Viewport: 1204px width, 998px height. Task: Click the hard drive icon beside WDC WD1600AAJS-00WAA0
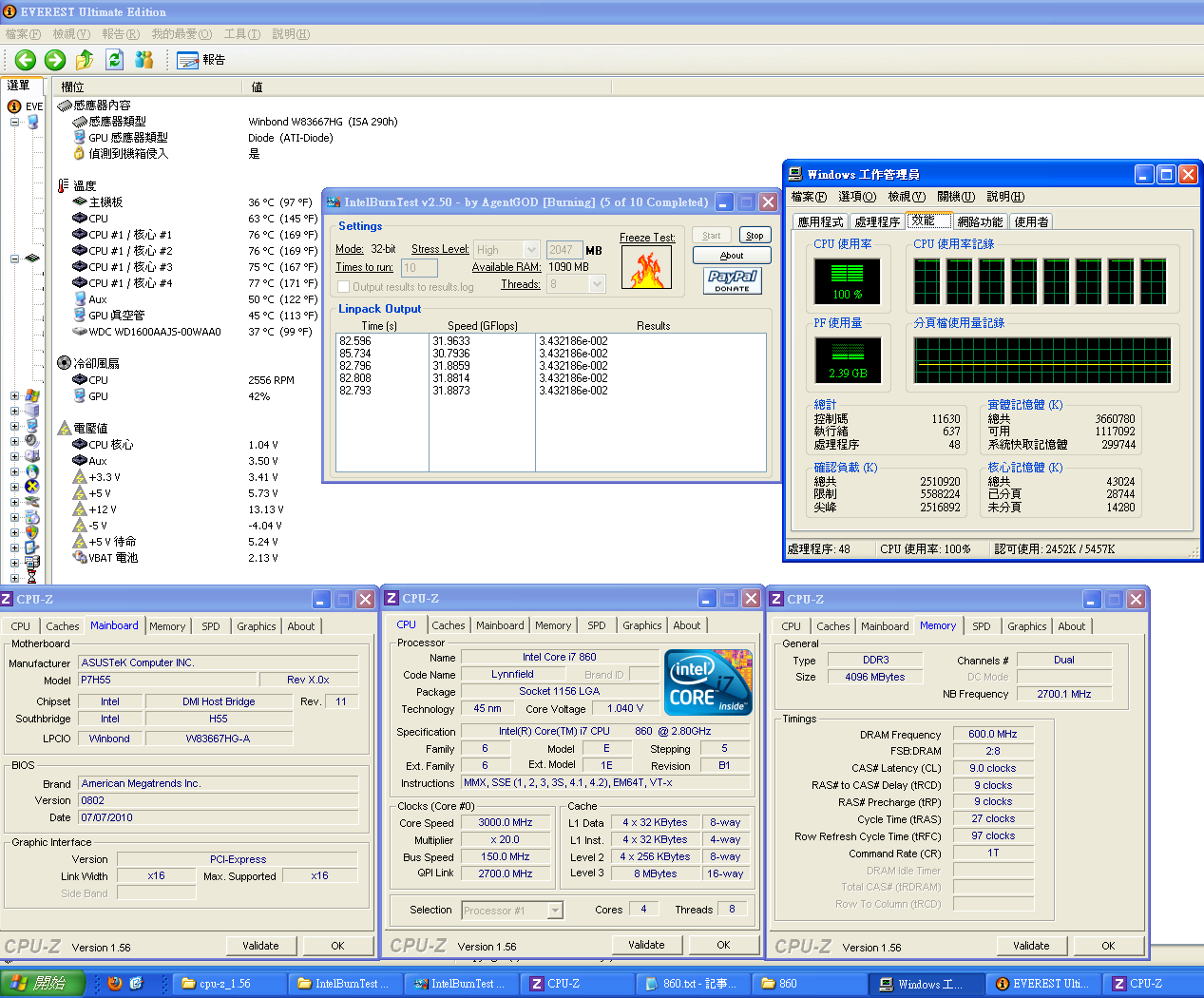pyautogui.click(x=80, y=332)
